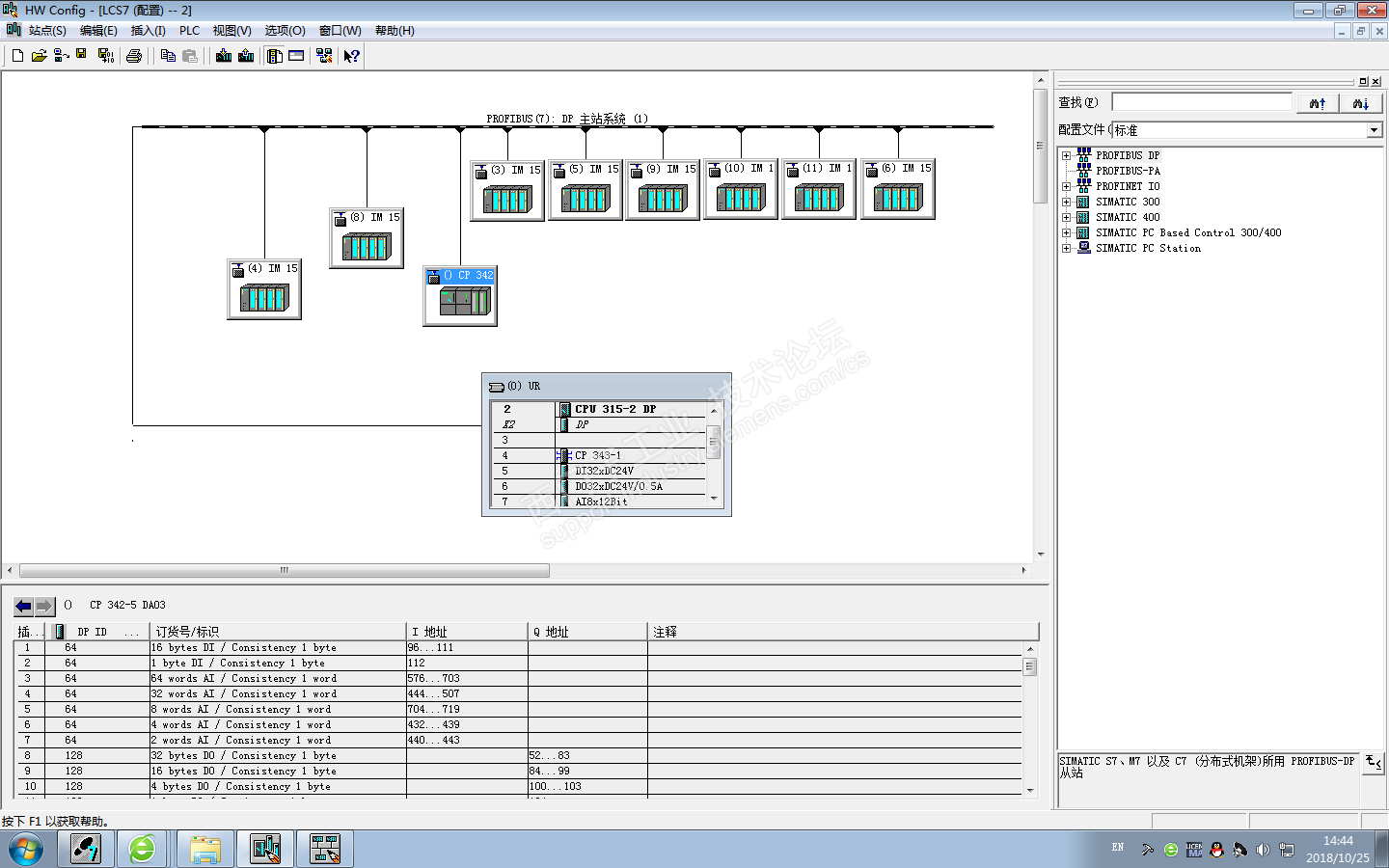
Task: Click the Paste toolbar icon
Action: point(190,56)
